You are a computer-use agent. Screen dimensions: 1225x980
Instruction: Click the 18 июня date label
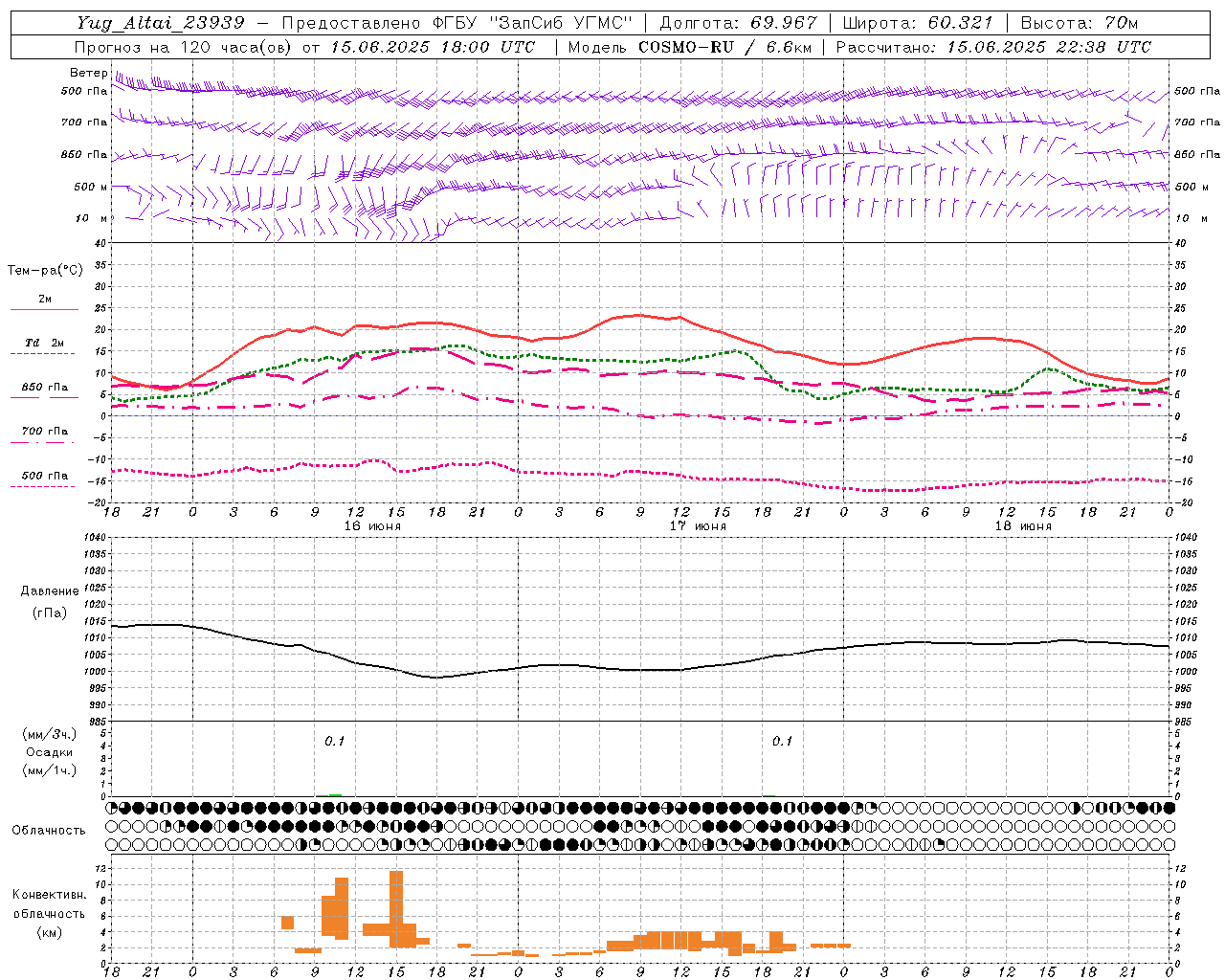(1023, 526)
